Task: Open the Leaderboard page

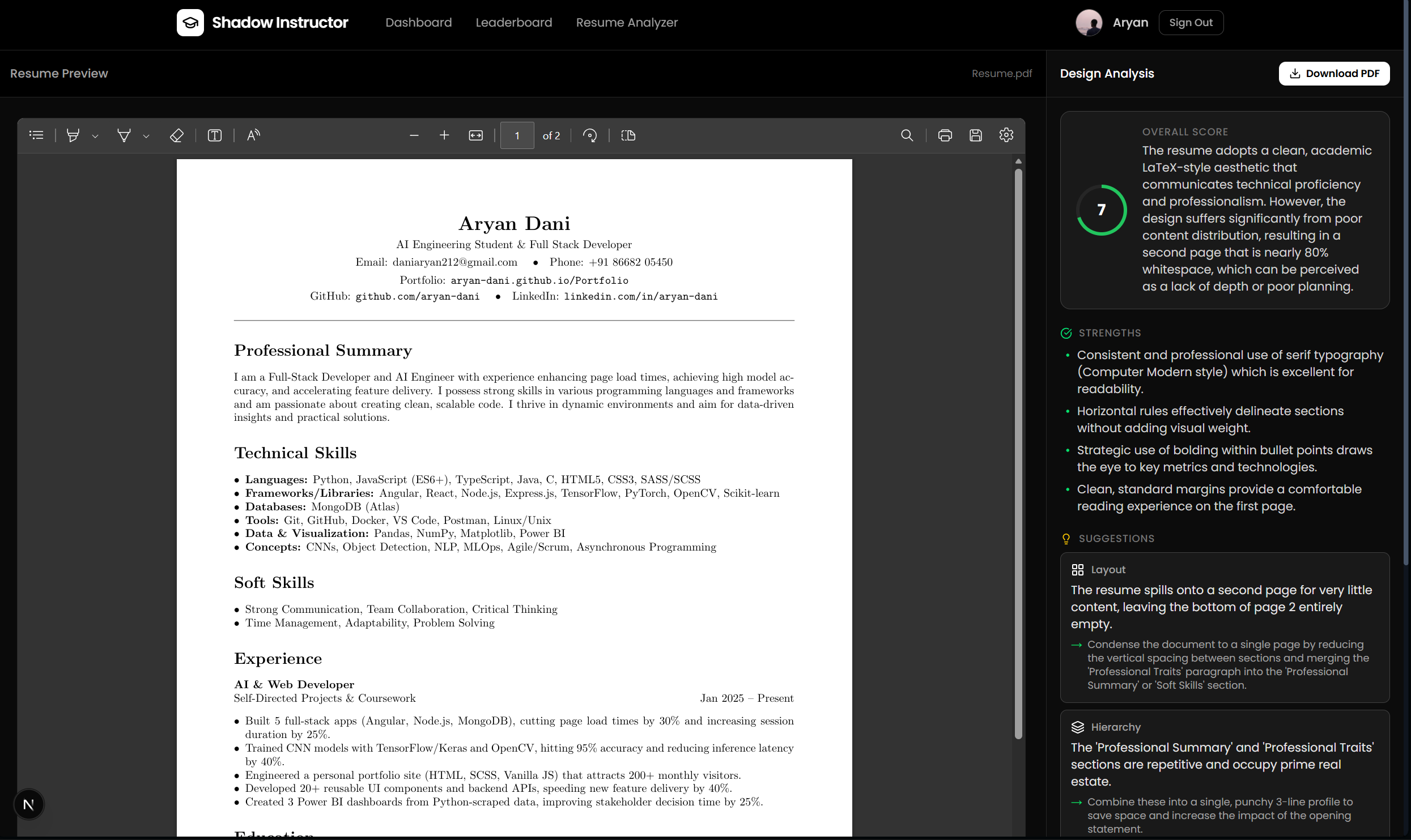Action: (x=513, y=23)
